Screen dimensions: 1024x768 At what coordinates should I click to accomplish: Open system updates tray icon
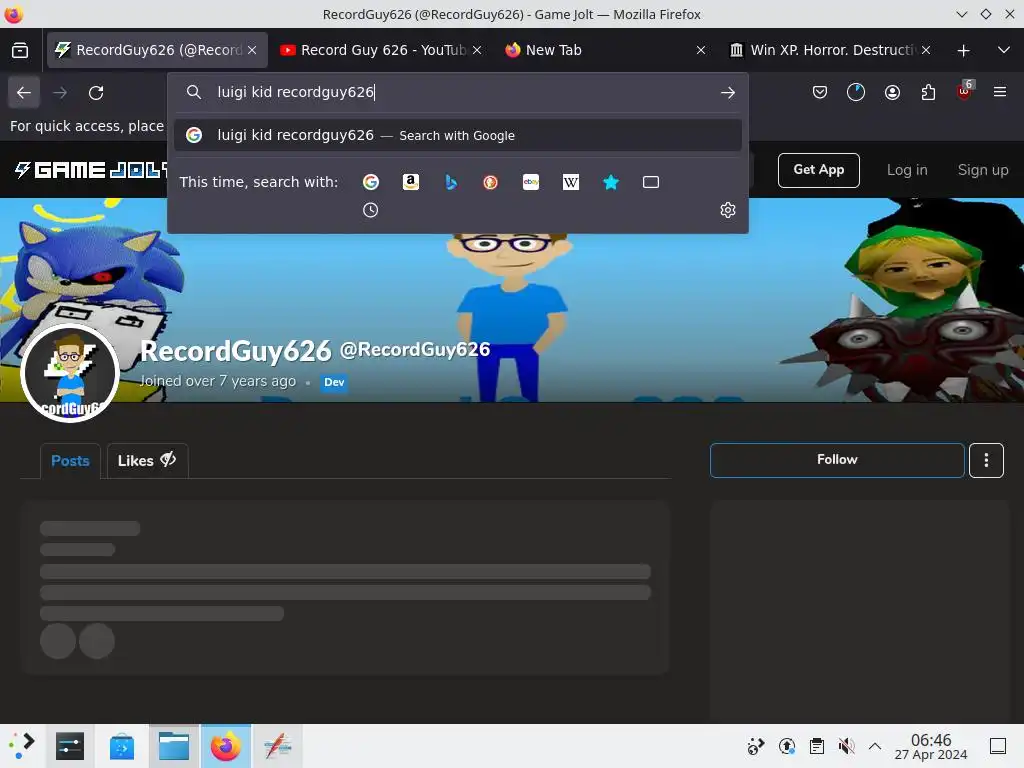[x=786, y=746]
